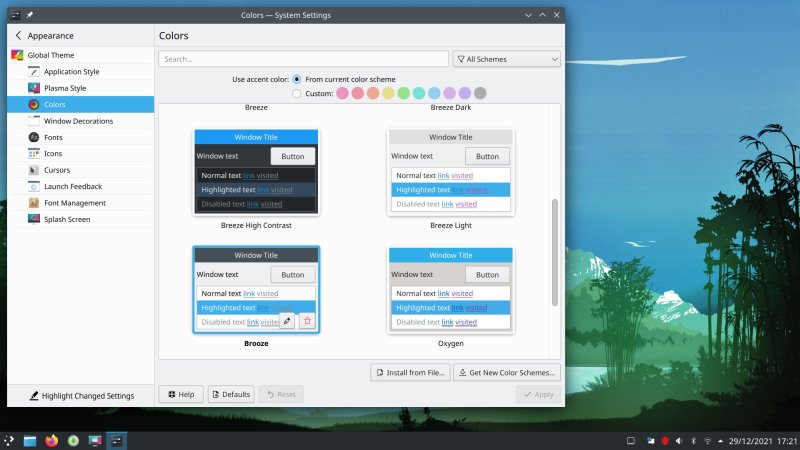Select the Custom accent color radio button
Screen dimensions: 800x450
point(297,94)
